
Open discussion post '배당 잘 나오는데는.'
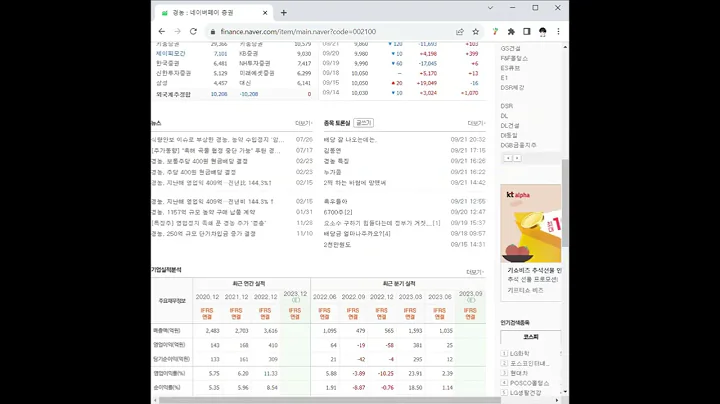(350, 140)
